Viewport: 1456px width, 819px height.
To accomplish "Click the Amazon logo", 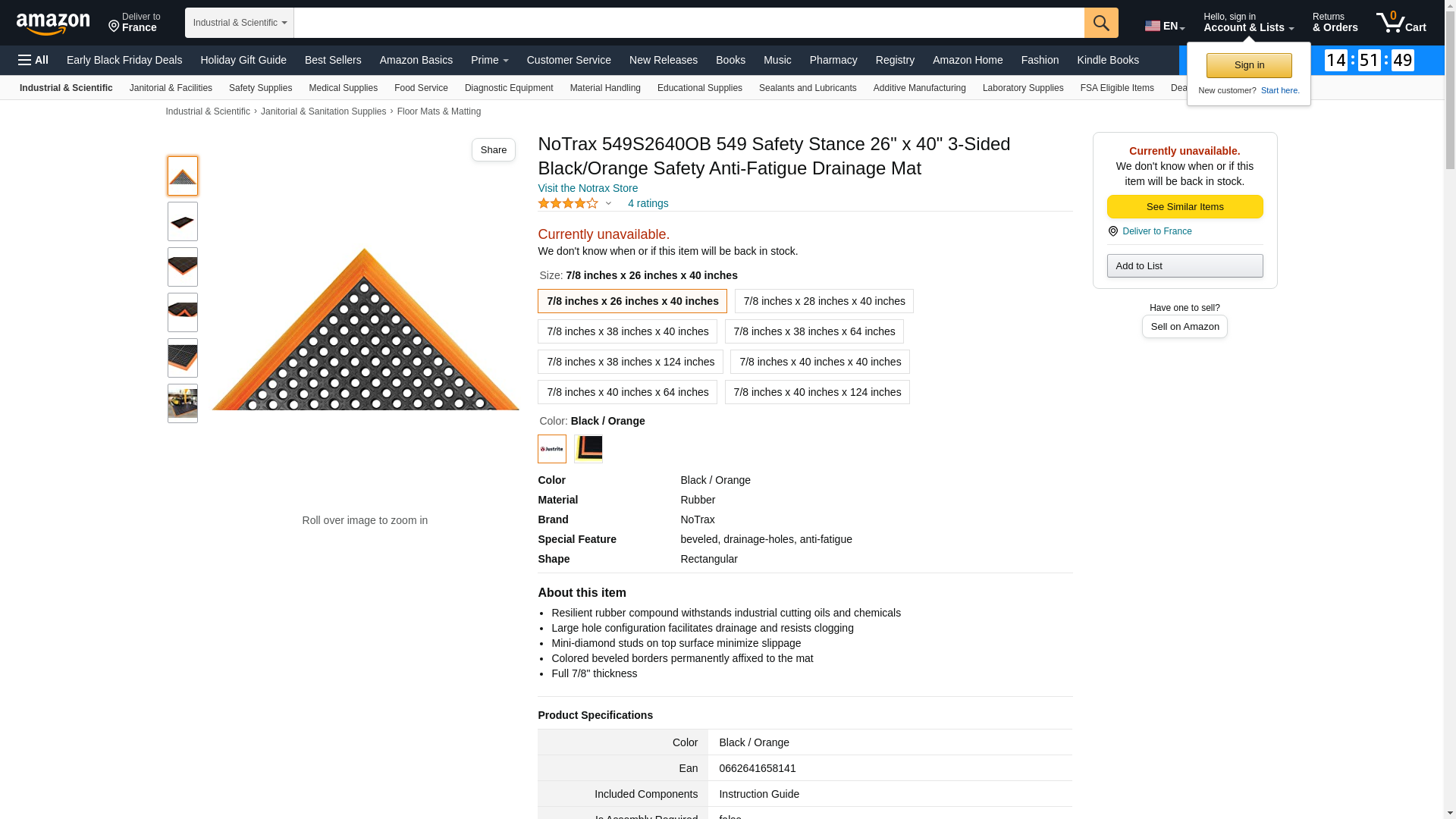I will tap(53, 24).
